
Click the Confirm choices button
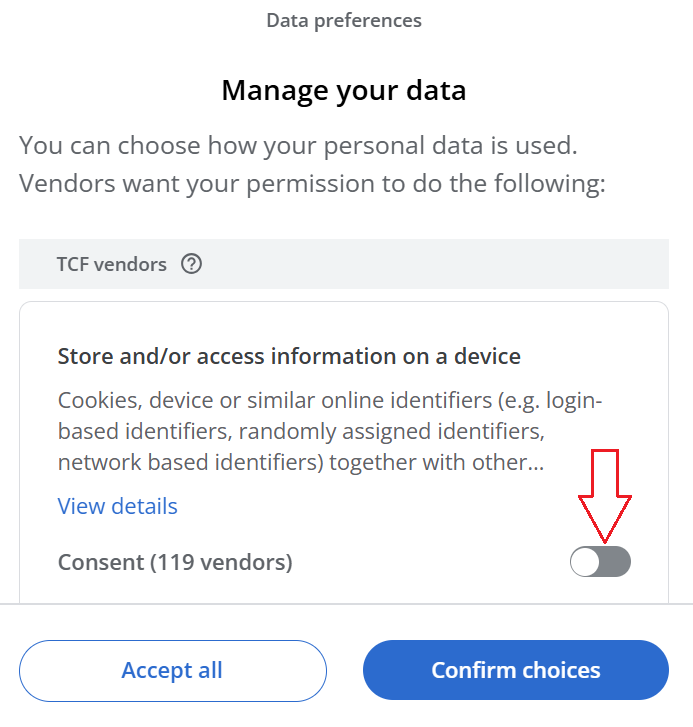515,670
